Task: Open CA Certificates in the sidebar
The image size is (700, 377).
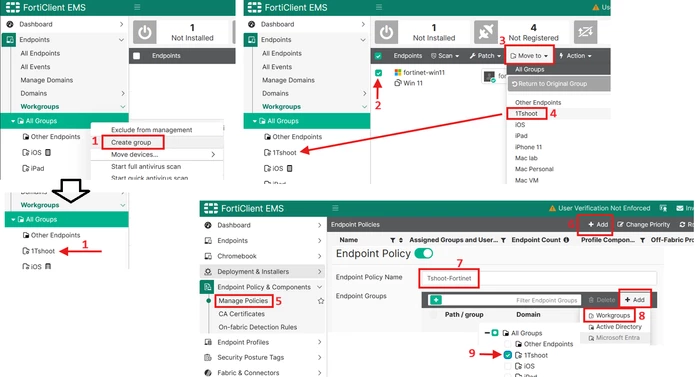Action: [x=242, y=314]
